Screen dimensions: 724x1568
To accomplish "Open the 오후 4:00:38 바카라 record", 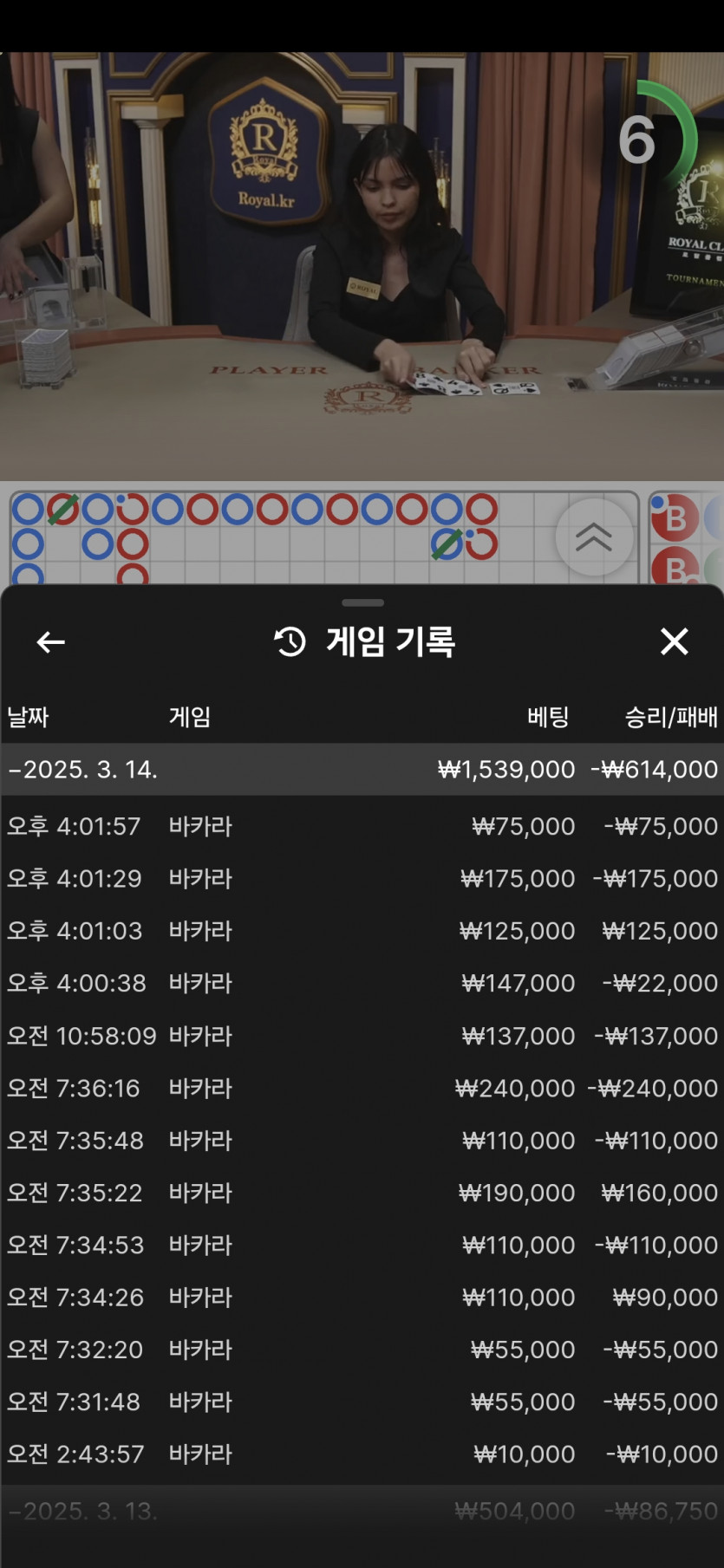I will click(362, 983).
